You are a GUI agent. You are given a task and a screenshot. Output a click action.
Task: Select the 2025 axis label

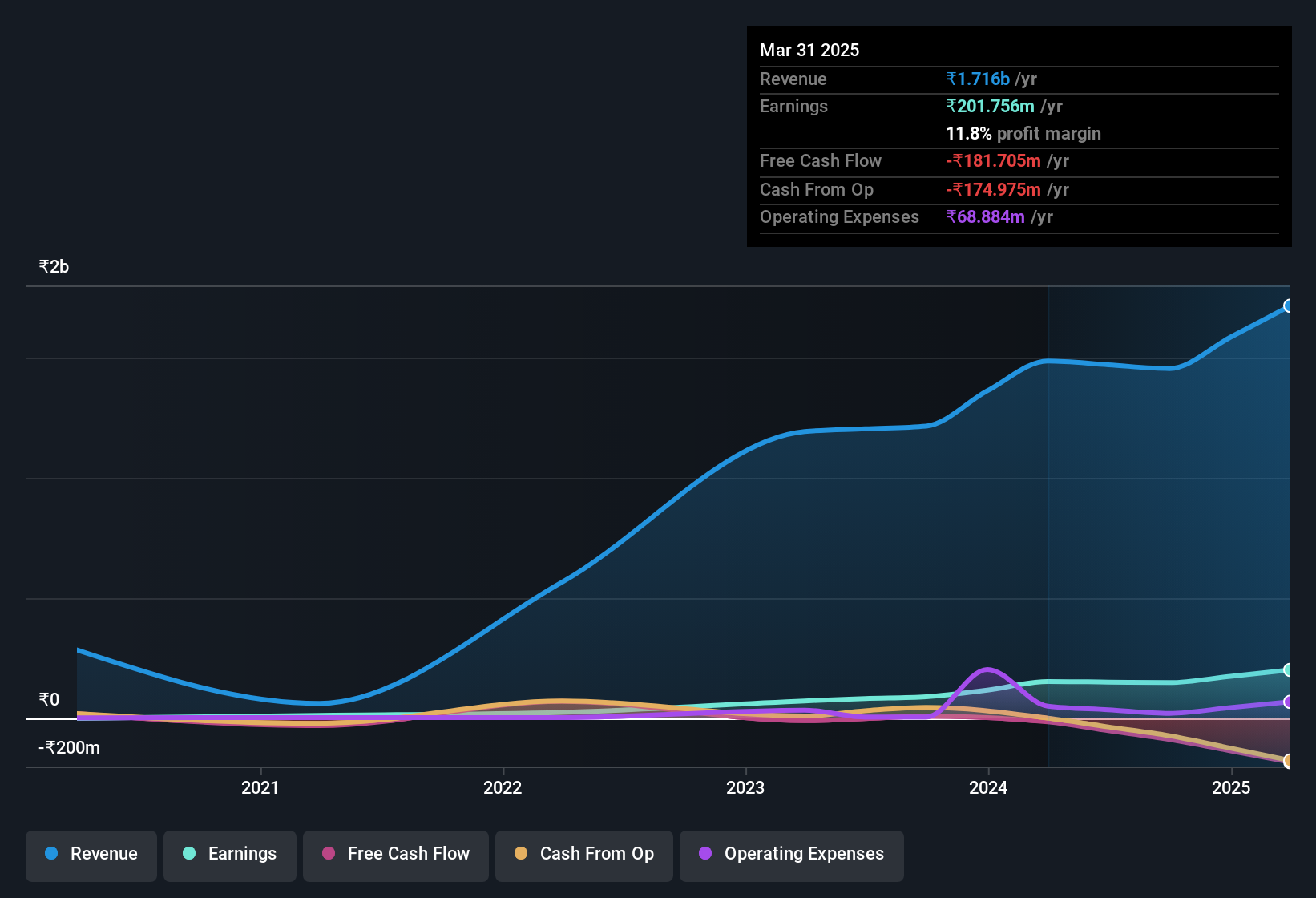pyautogui.click(x=1229, y=788)
